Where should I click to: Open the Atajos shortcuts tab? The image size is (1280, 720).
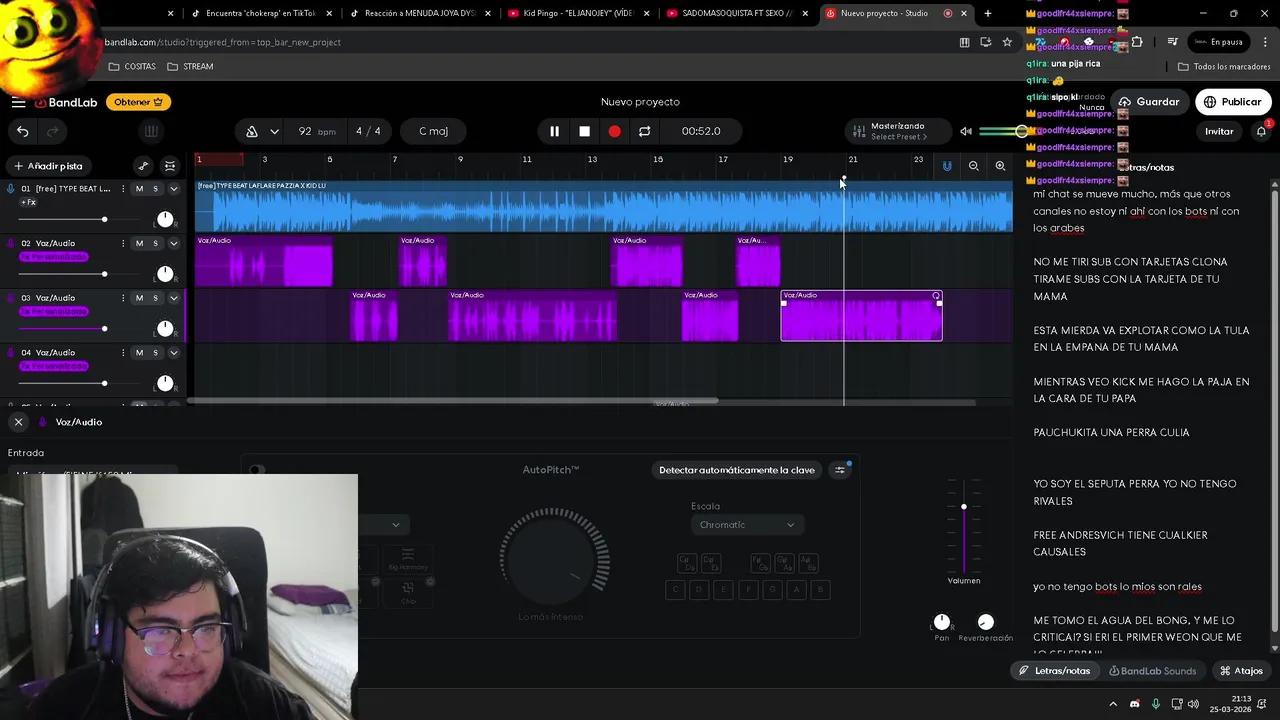(1241, 671)
